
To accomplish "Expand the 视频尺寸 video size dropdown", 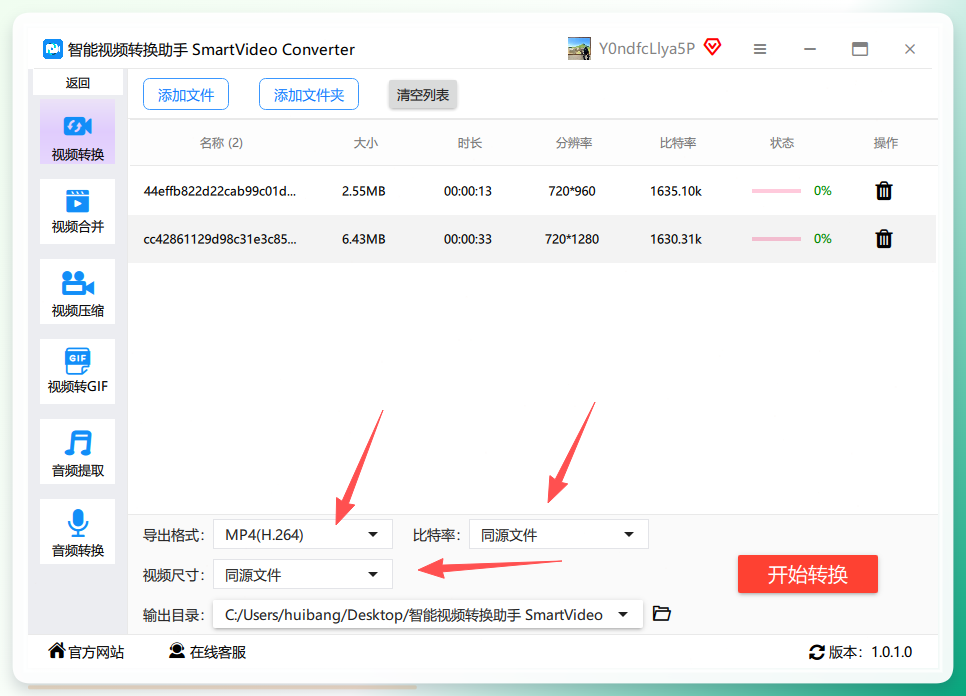I will [x=302, y=574].
